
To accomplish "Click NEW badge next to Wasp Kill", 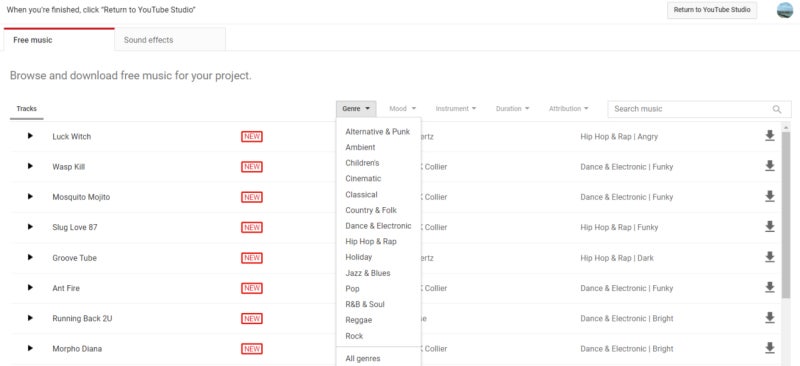I will pos(252,167).
